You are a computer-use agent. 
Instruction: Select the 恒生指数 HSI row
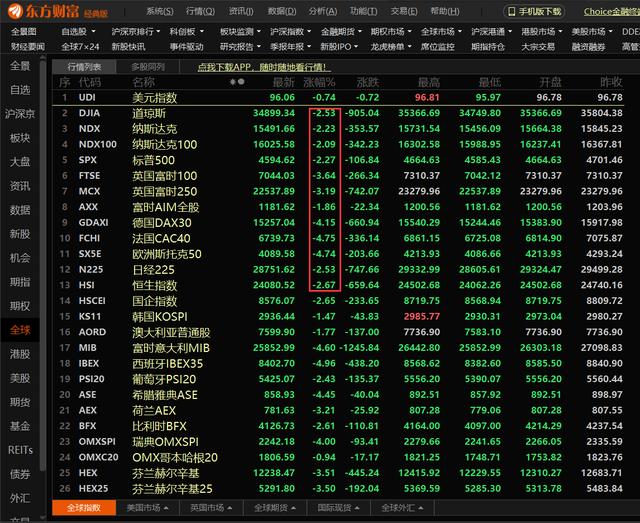click(x=338, y=285)
